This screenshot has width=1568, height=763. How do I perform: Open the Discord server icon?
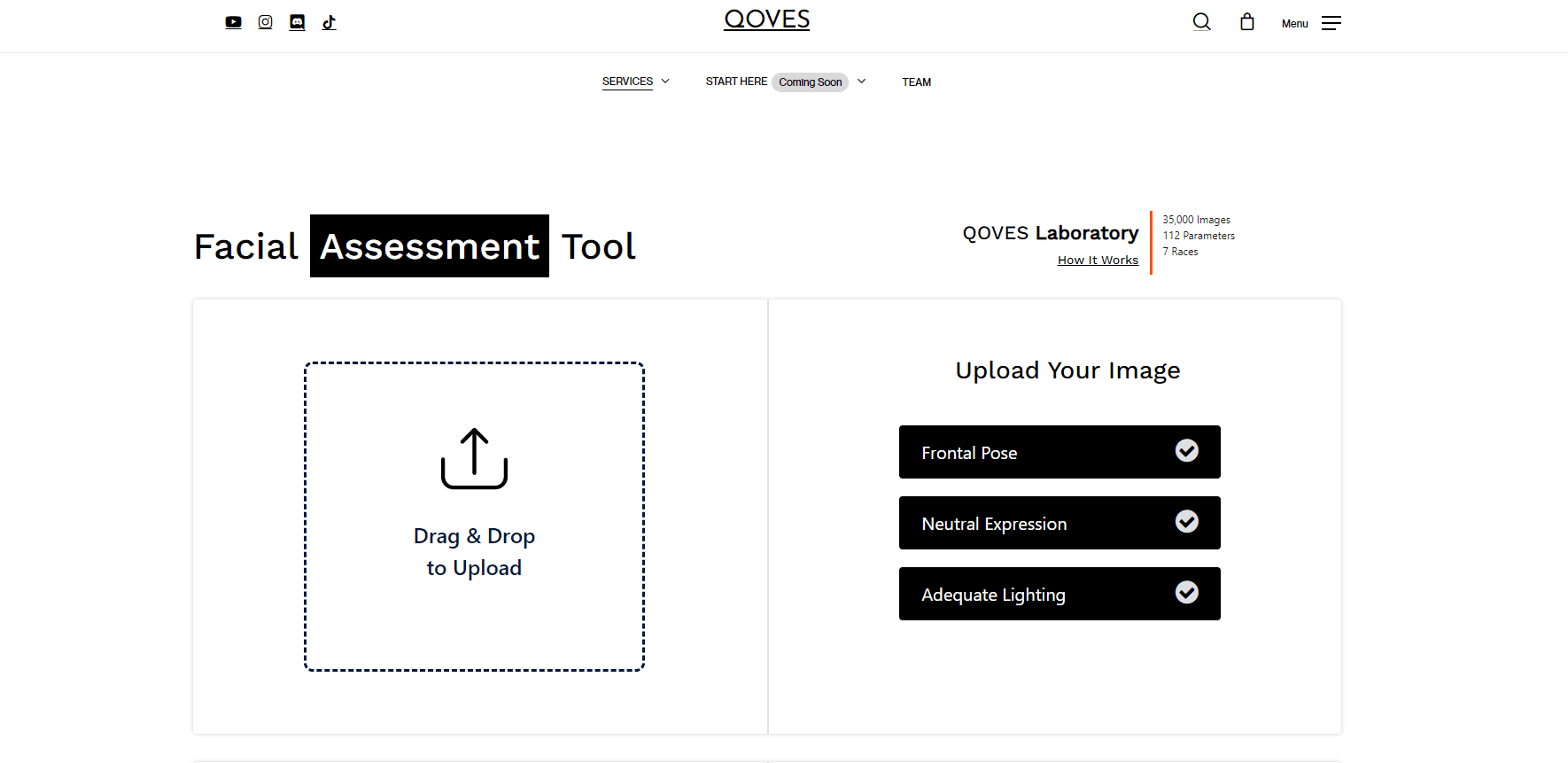click(298, 22)
